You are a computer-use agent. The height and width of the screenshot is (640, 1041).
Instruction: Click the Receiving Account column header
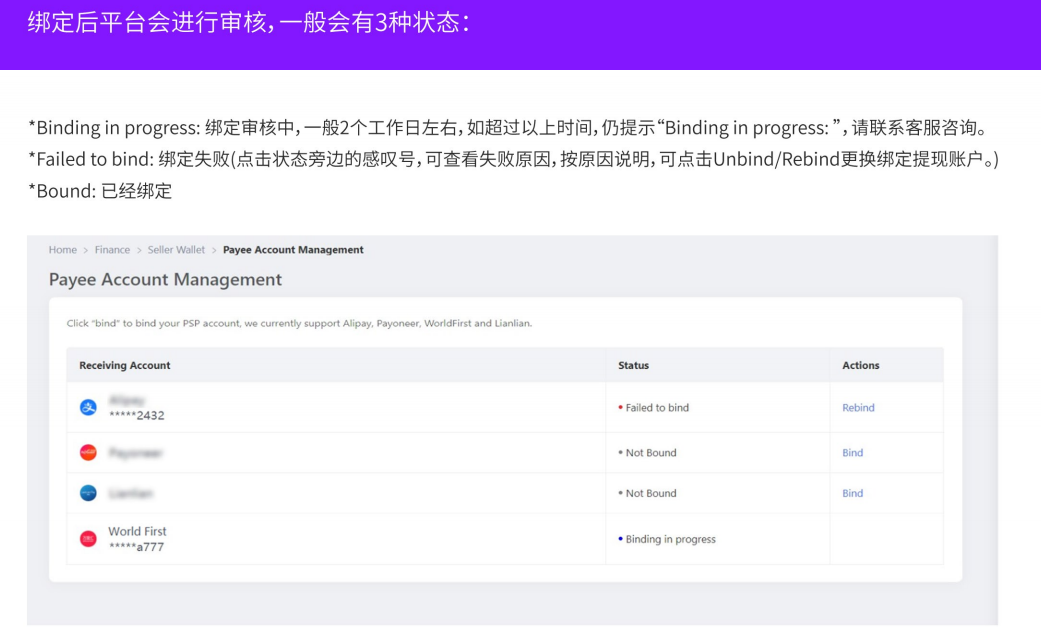coord(125,365)
